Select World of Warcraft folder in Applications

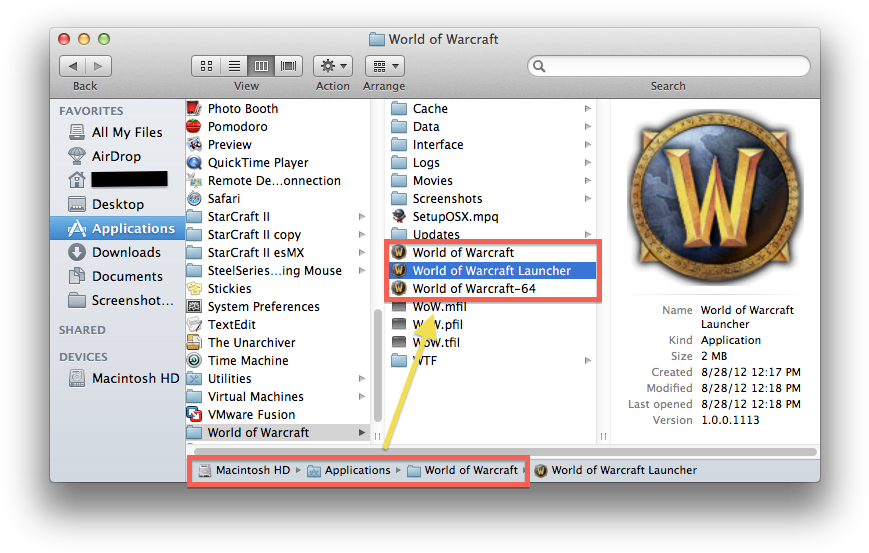pos(278,432)
